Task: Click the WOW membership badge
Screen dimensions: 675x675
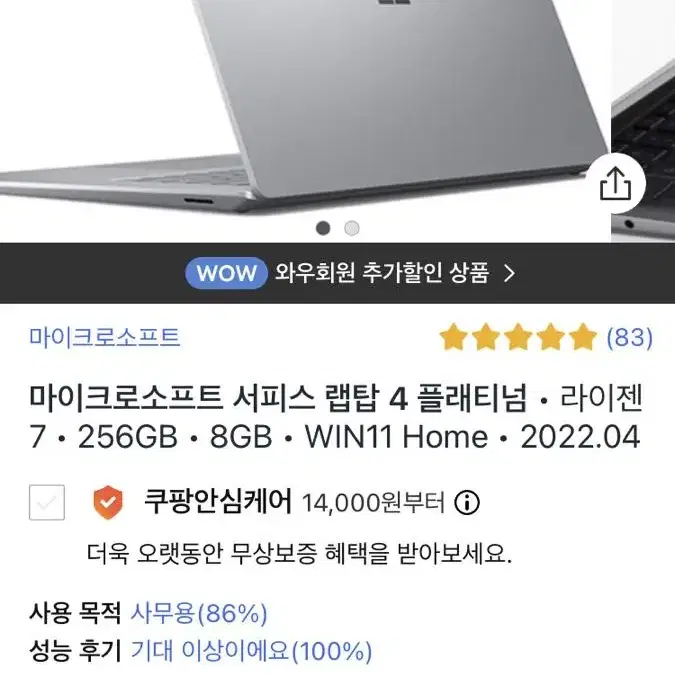Action: tap(226, 273)
